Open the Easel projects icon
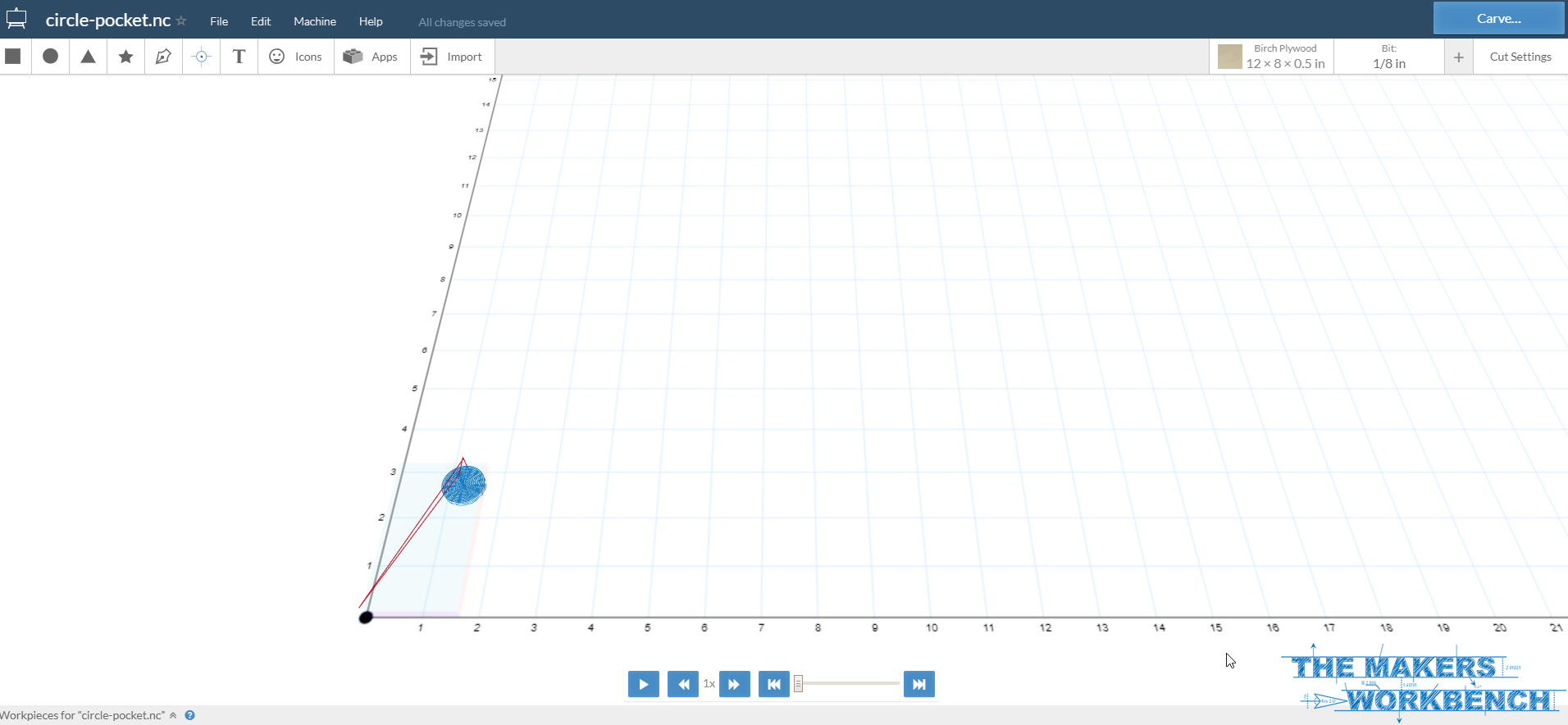 coord(16,19)
